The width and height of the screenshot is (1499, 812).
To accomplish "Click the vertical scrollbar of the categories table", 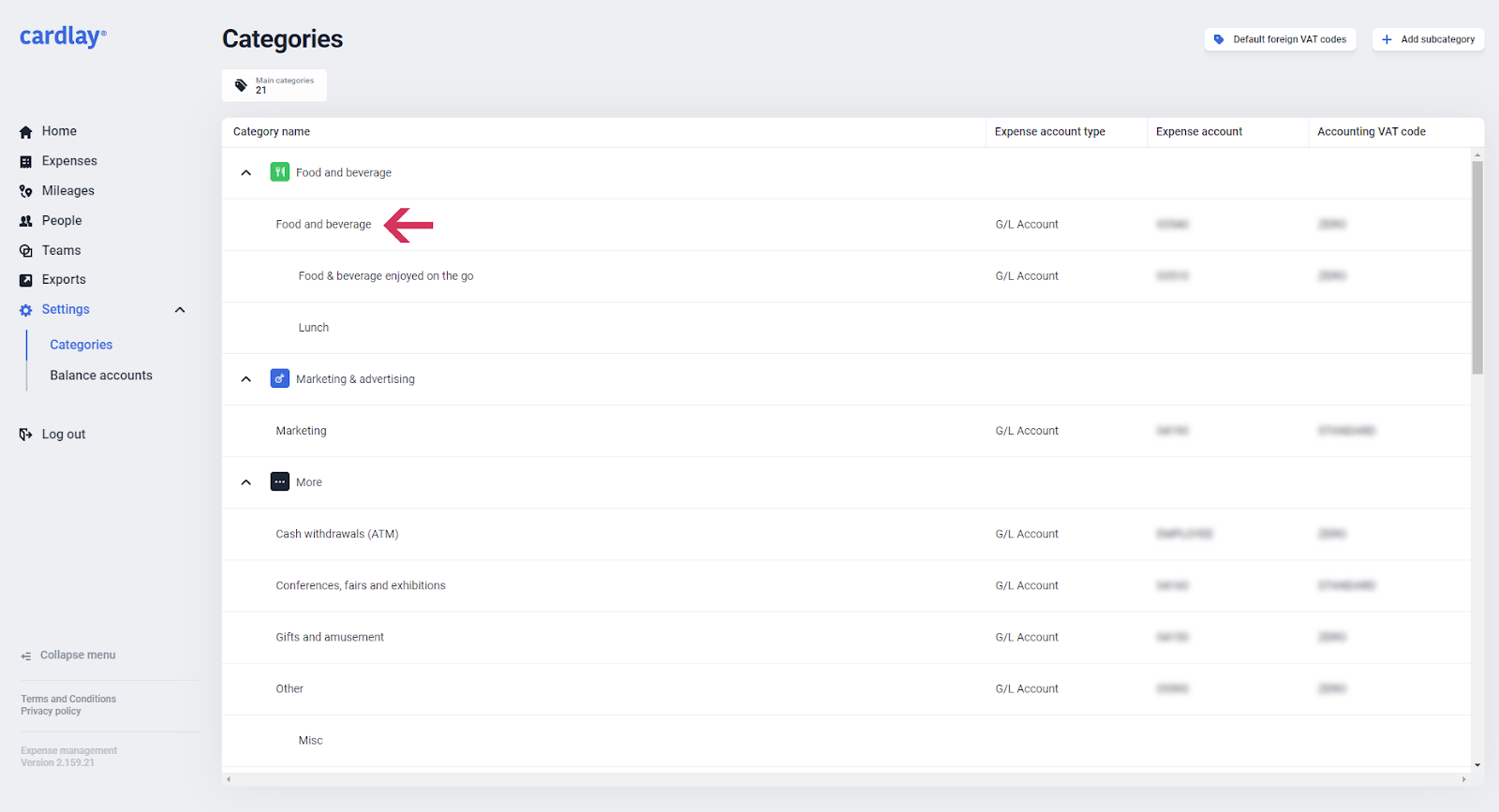I will click(x=1477, y=268).
